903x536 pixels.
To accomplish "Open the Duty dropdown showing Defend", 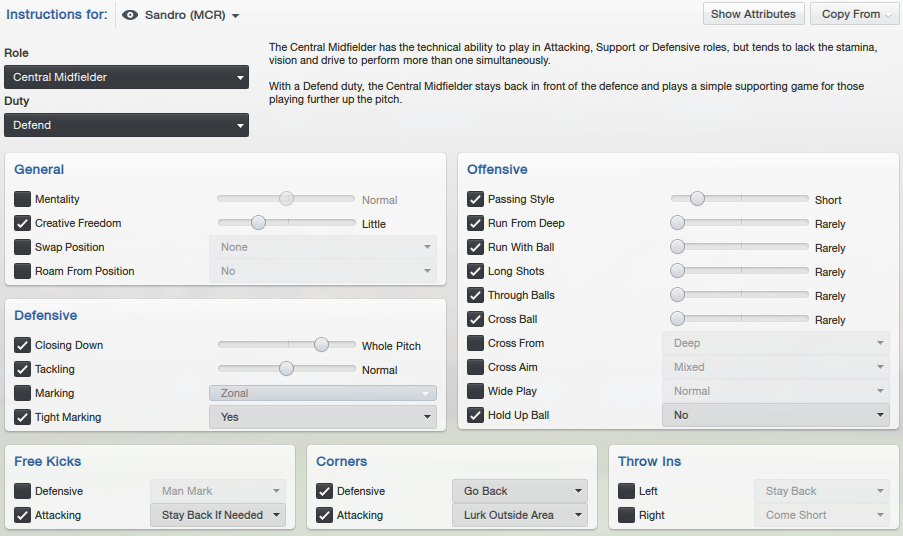I will 126,125.
